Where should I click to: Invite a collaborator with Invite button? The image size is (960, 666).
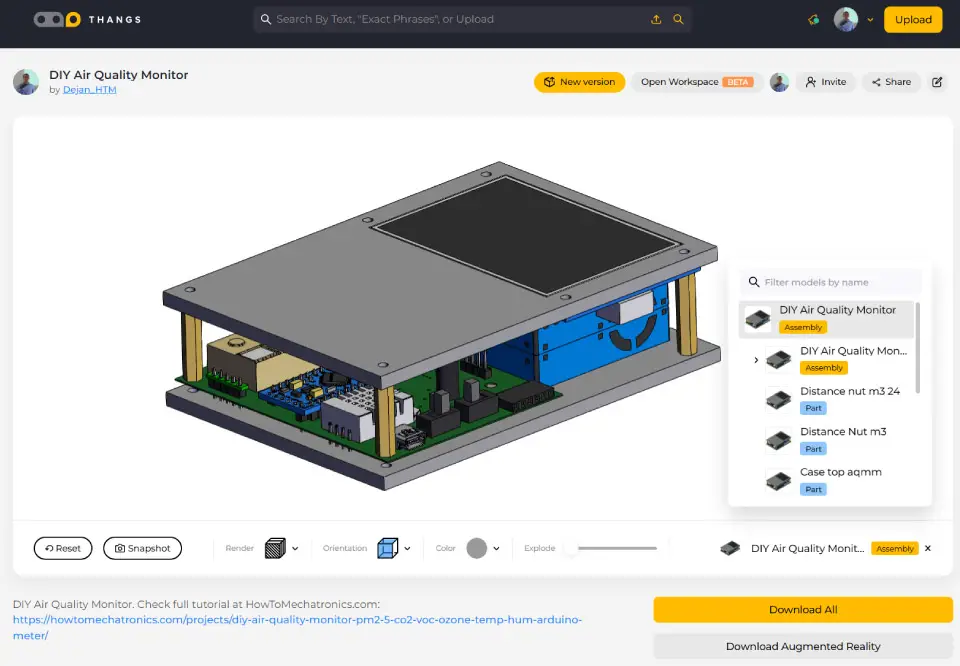[826, 82]
